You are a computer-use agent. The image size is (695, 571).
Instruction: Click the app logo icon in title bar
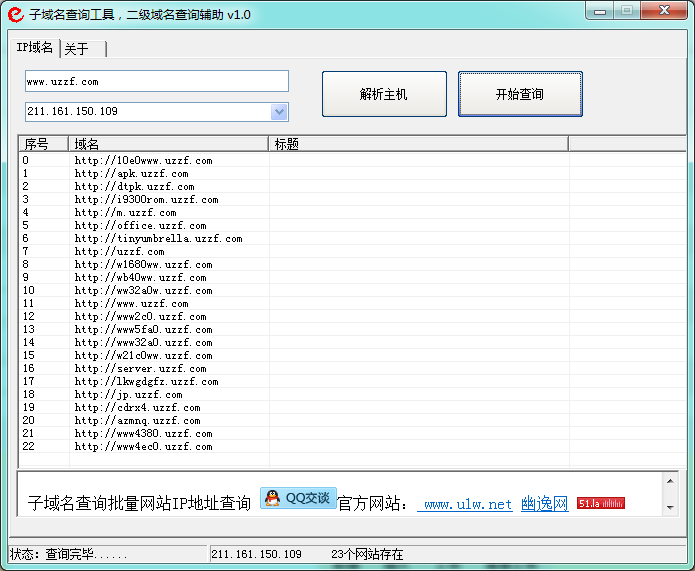click(16, 14)
